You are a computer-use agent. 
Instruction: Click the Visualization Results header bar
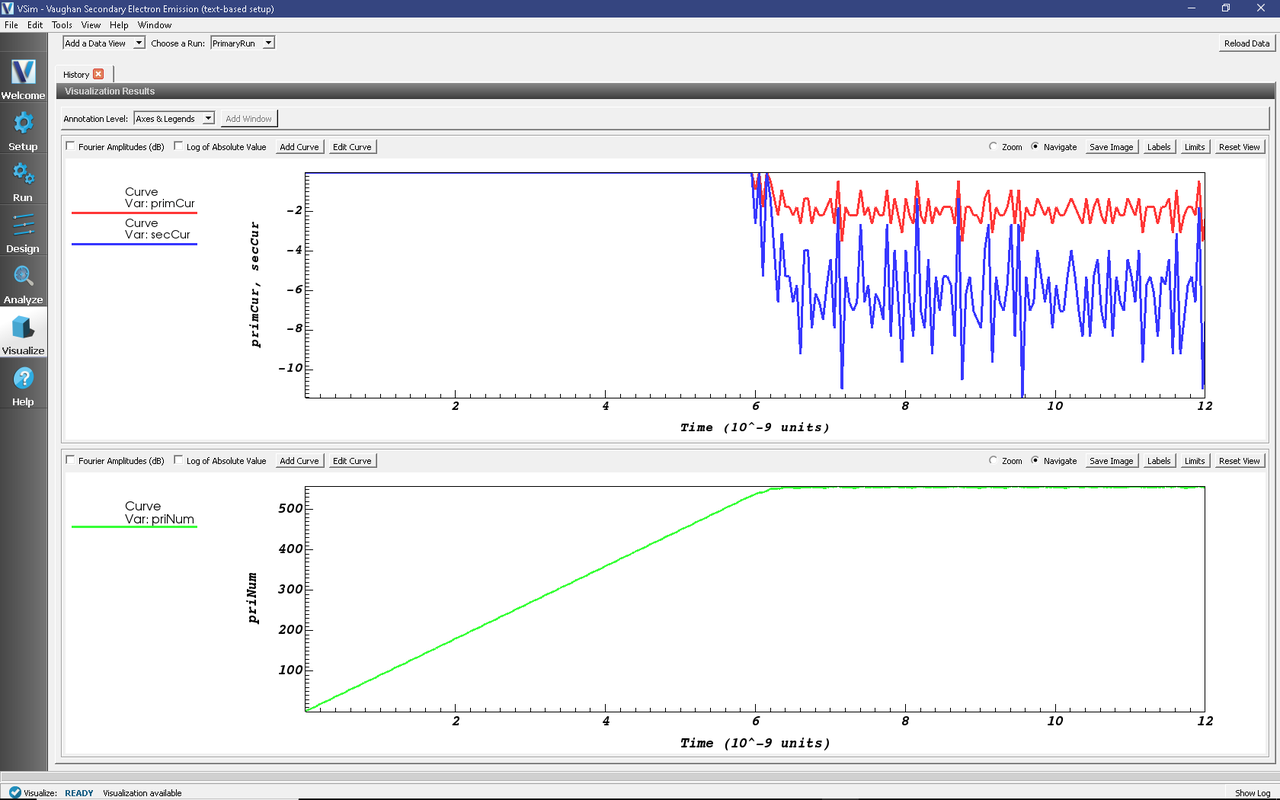(x=667, y=91)
